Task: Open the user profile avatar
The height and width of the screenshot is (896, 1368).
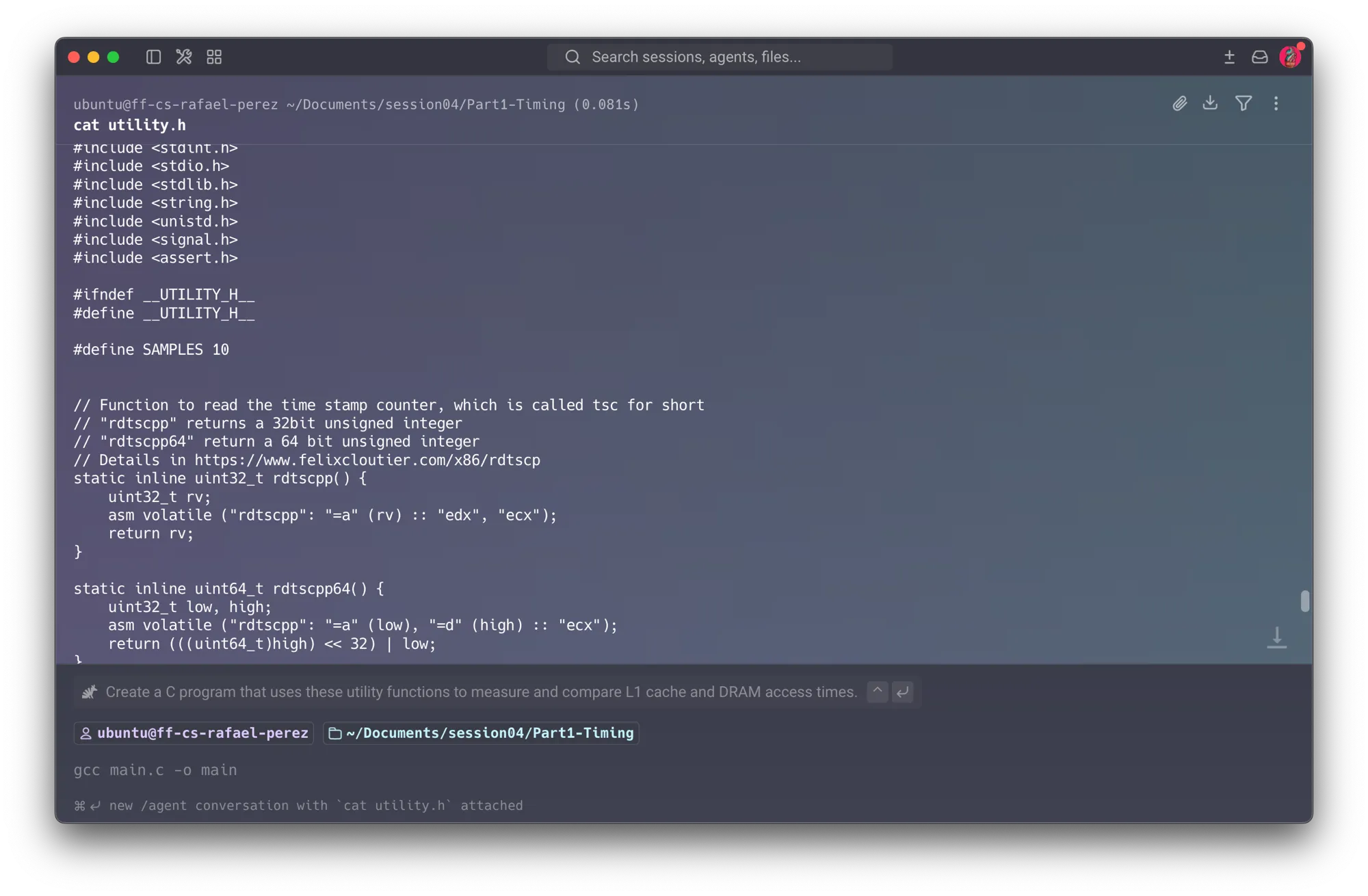Action: (x=1290, y=57)
